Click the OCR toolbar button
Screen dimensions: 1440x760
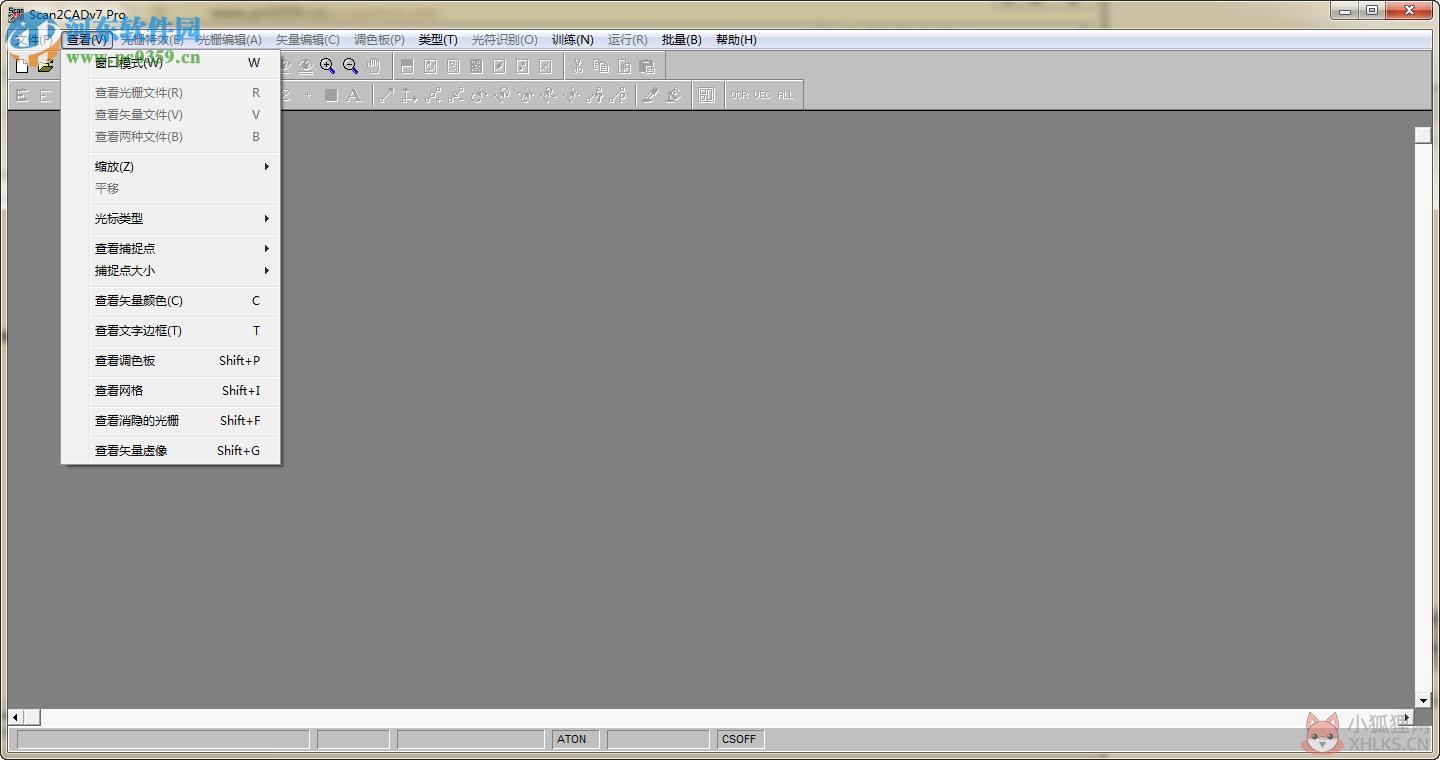(x=740, y=96)
